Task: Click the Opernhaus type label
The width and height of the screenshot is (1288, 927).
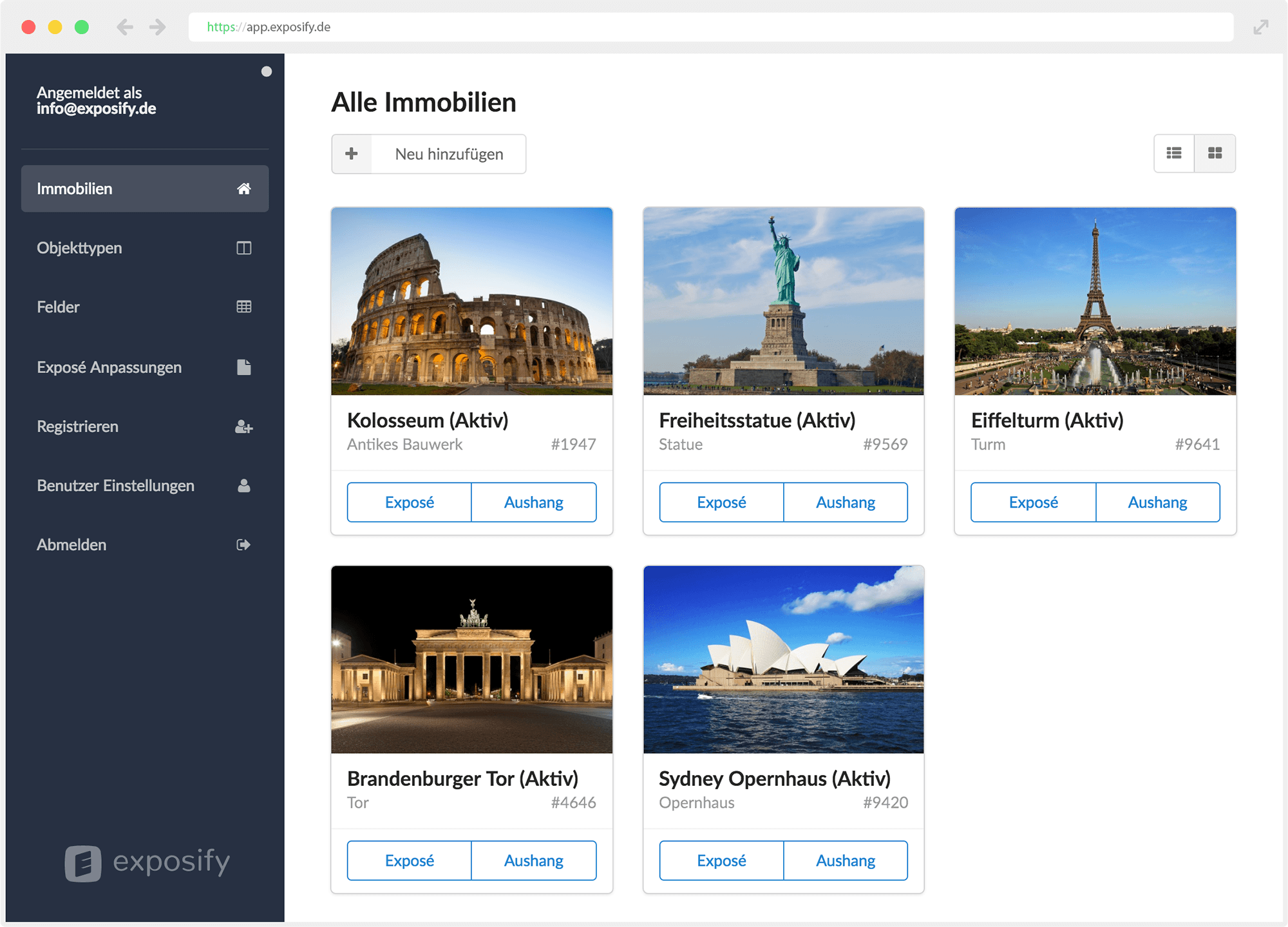Action: (x=697, y=803)
